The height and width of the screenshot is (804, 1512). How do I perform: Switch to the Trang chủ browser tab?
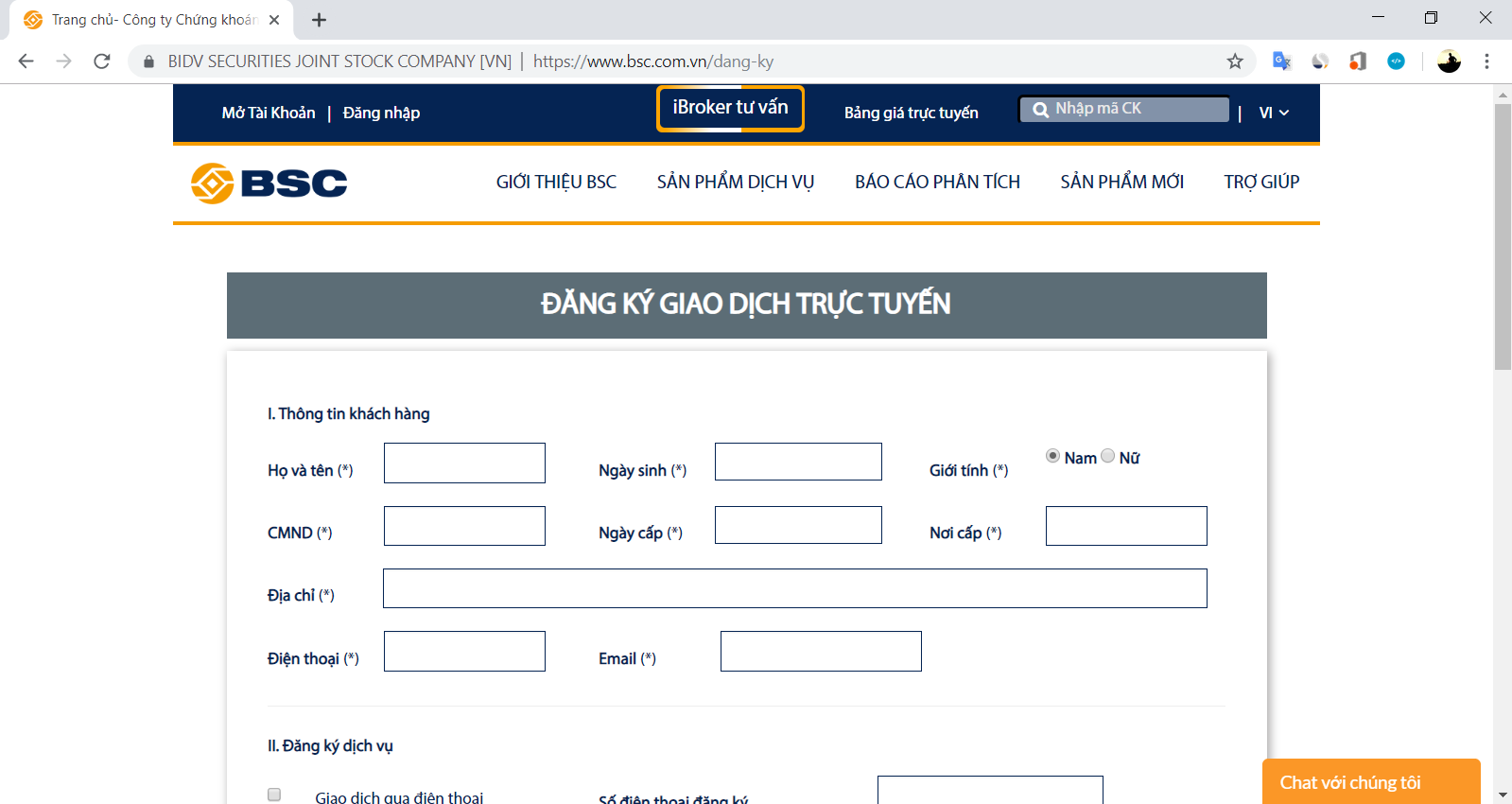point(151,20)
